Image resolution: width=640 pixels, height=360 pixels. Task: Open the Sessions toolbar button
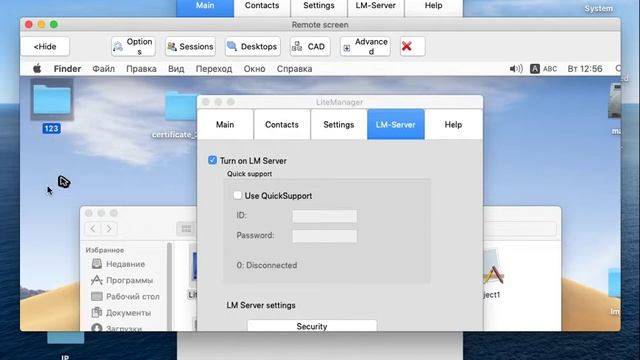[191, 47]
